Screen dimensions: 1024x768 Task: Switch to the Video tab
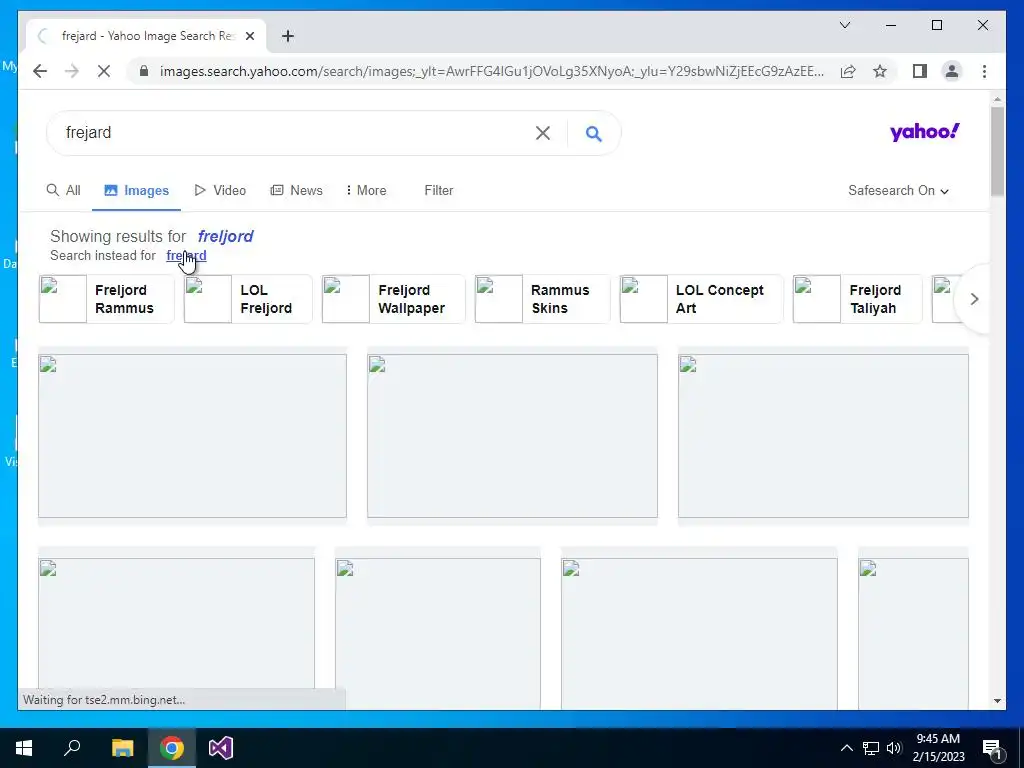tap(220, 190)
